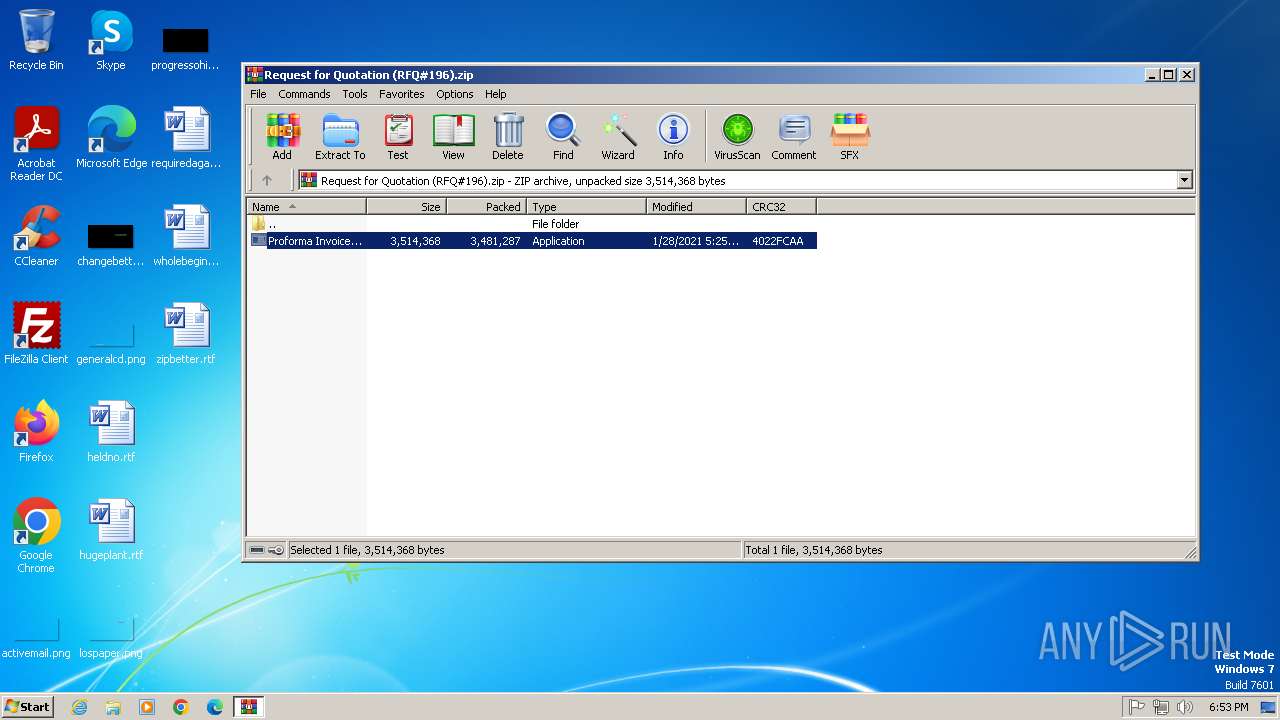Open Acrobat Reader DC shortcut
1280x720 pixels.
point(36,145)
